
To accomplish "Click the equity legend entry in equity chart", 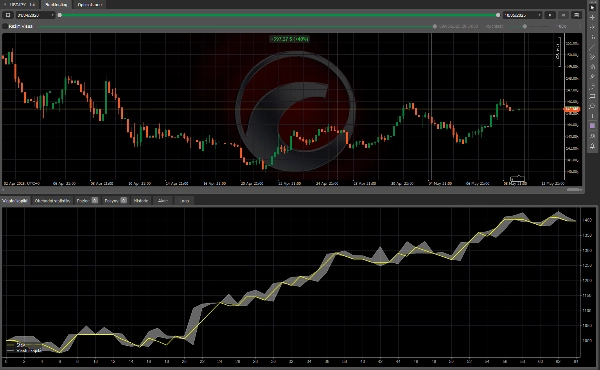I will pos(24,350).
